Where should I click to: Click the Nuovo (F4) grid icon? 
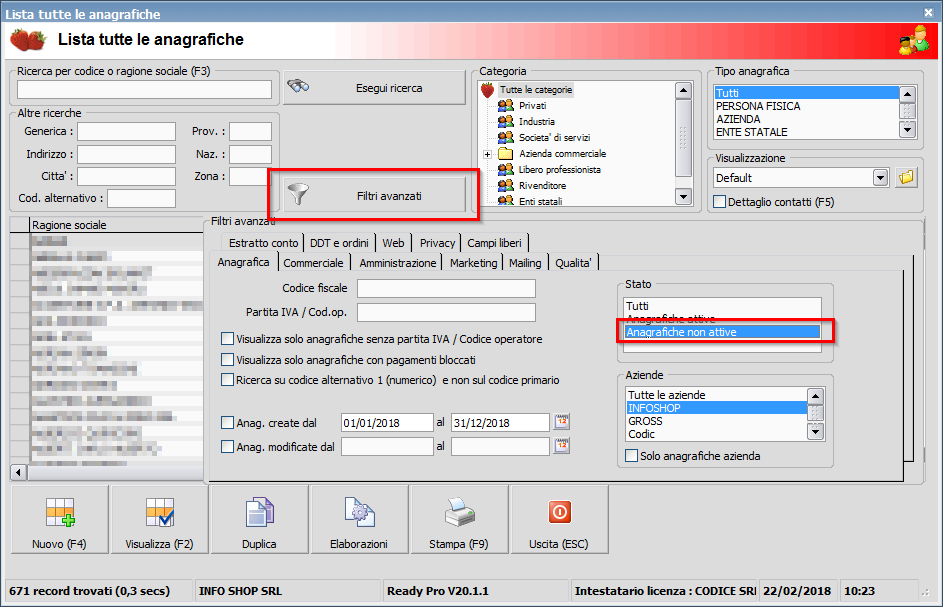(60, 513)
